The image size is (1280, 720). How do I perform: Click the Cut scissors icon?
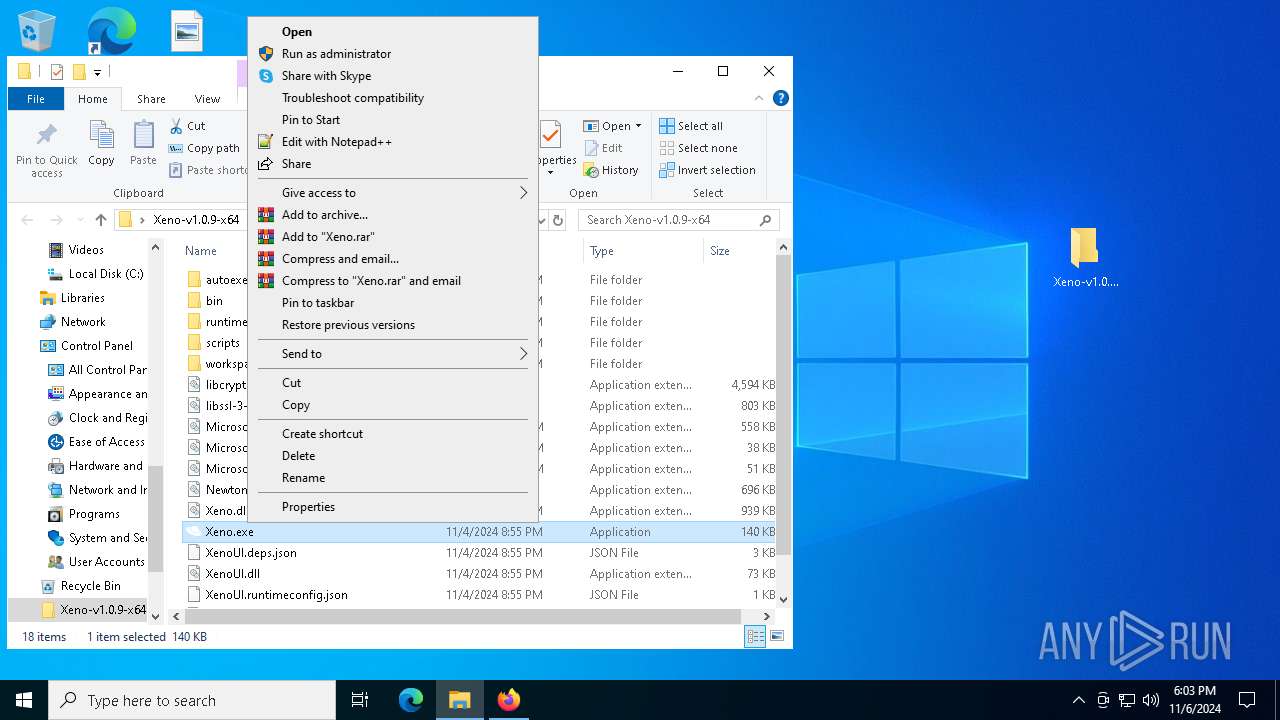[x=176, y=126]
